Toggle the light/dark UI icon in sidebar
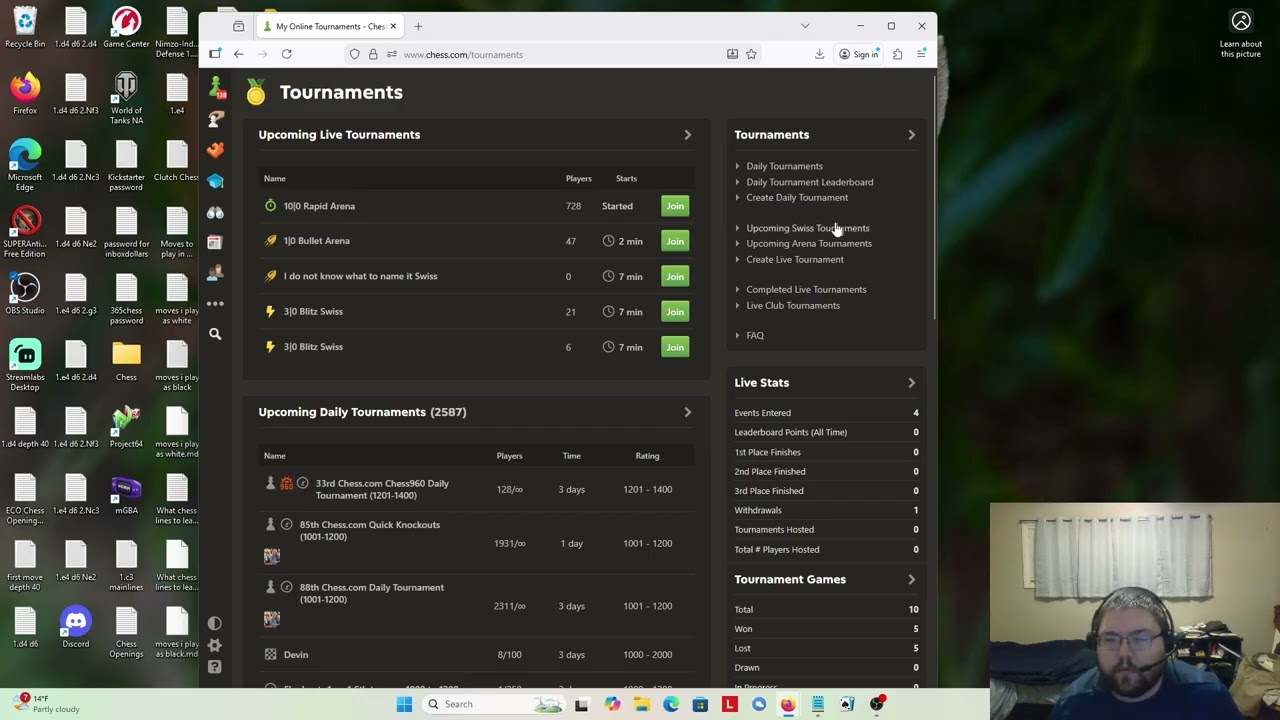 click(215, 623)
